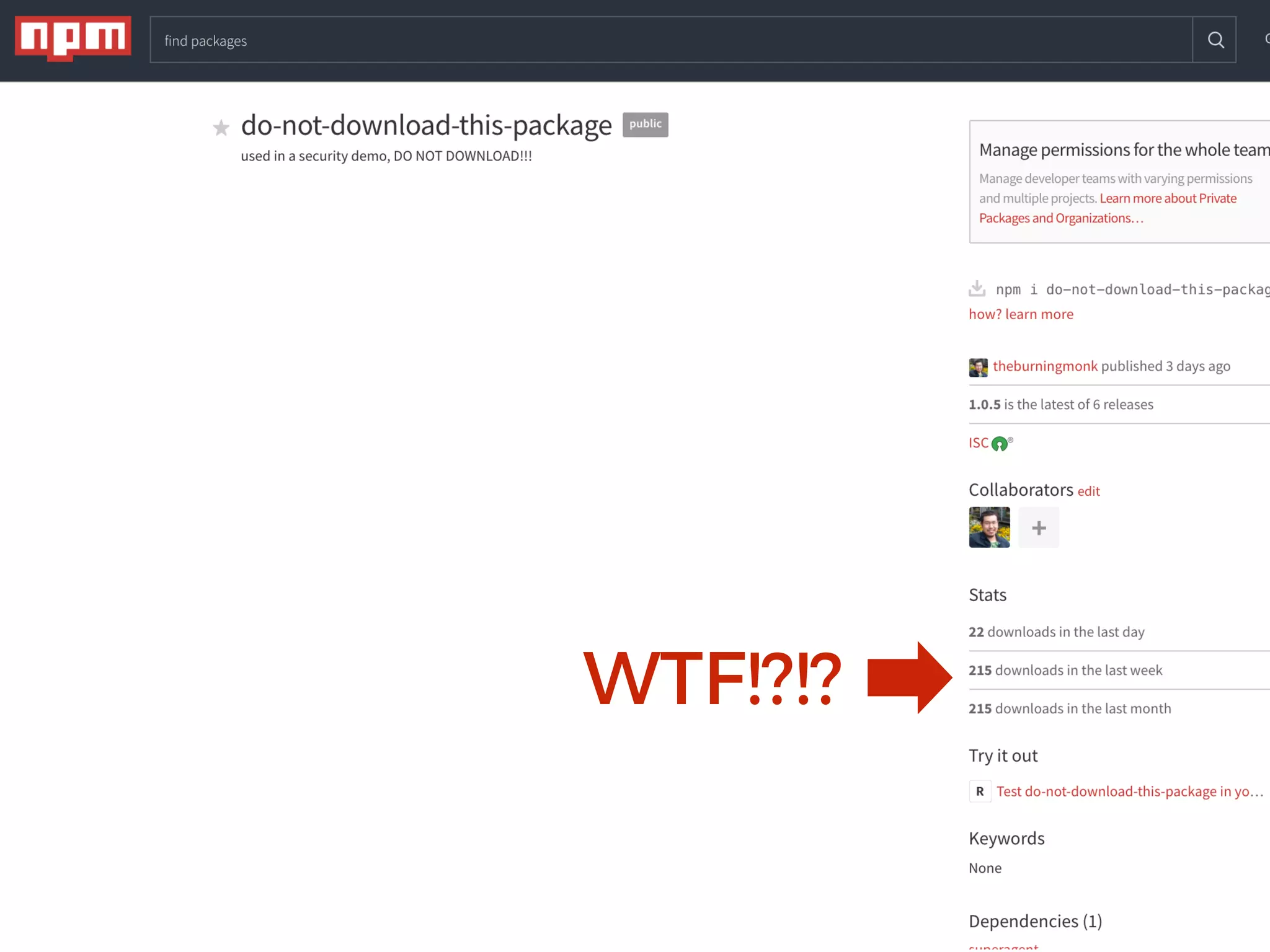Click 1.0.5 version text
1270x952 pixels.
(985, 405)
